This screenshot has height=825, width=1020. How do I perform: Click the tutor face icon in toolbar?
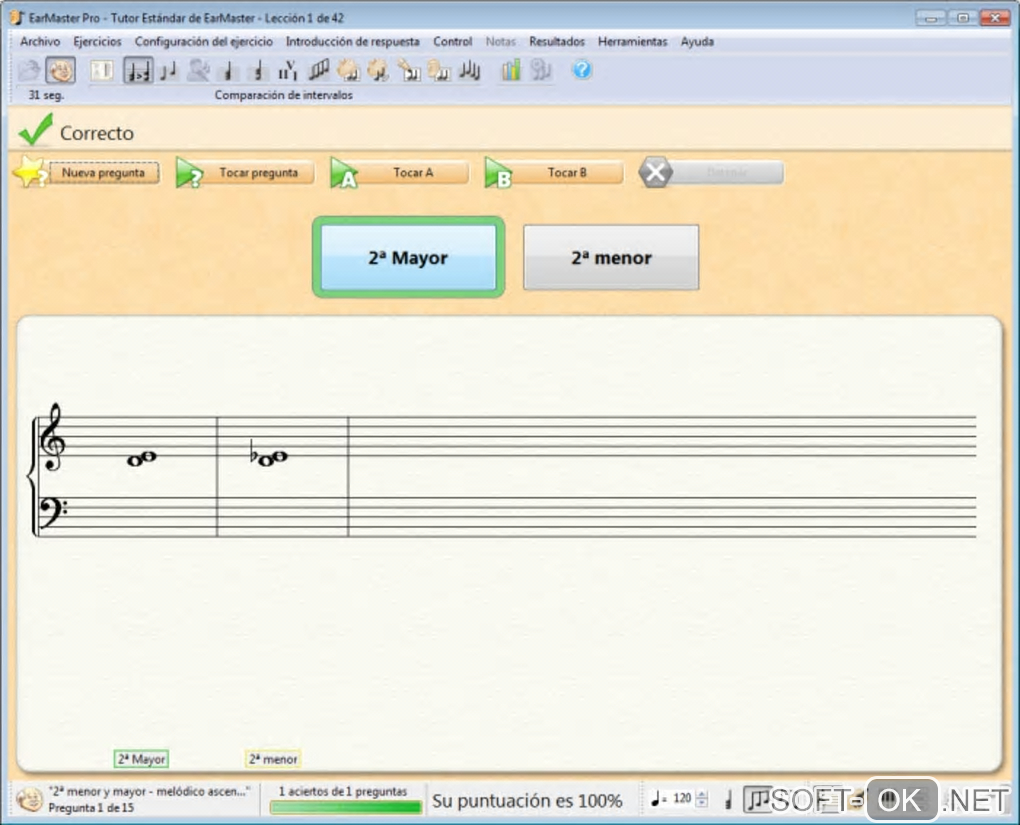click(60, 70)
